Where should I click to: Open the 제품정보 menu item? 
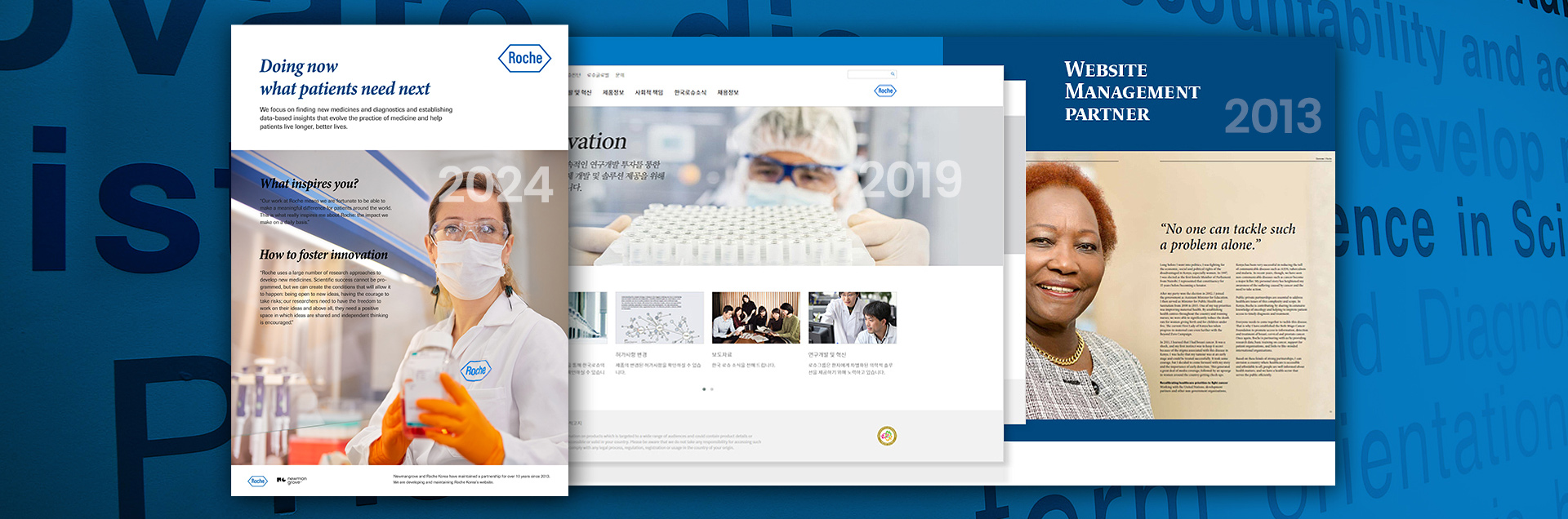click(613, 93)
